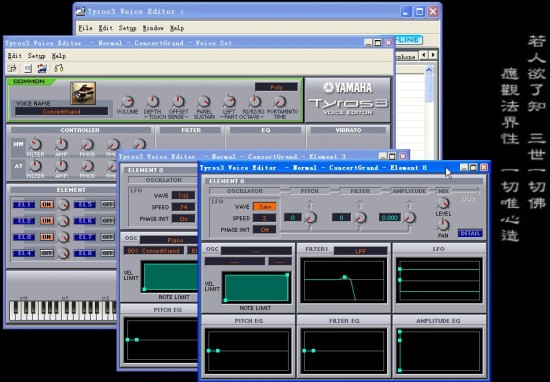The width and height of the screenshot is (550, 382).
Task: Click the EL2 element button
Action: point(24,221)
